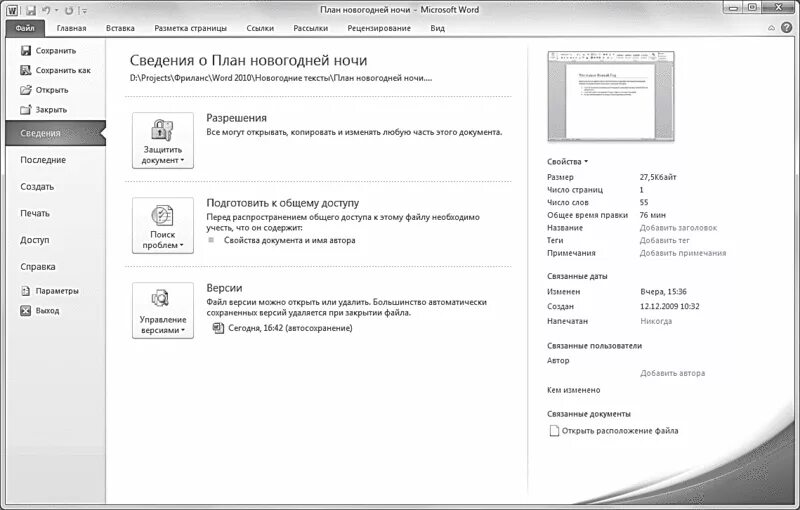The image size is (800, 510).
Task: Click Добавить автора field
Action: [x=672, y=373]
